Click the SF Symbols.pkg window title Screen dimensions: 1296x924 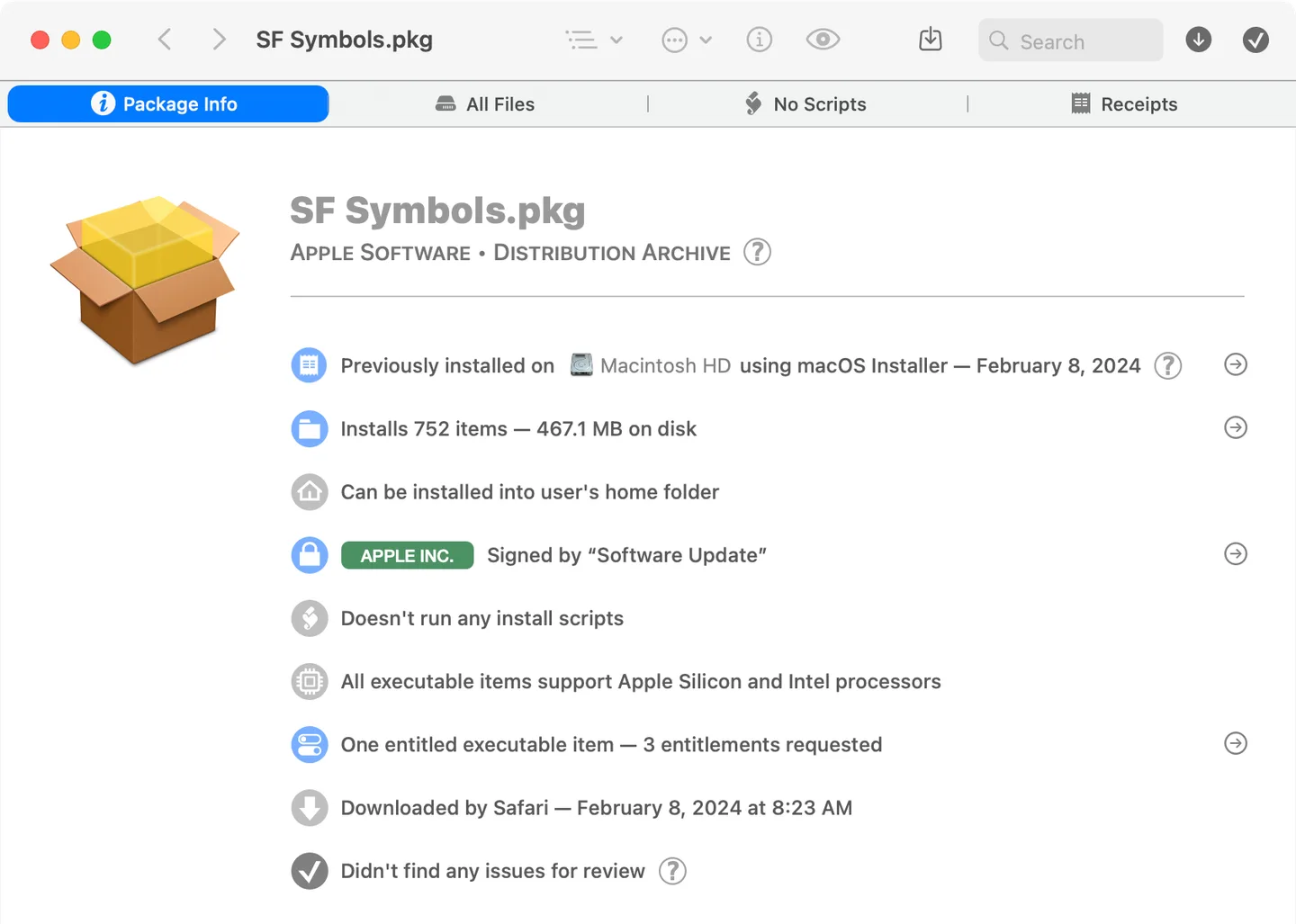(x=345, y=40)
